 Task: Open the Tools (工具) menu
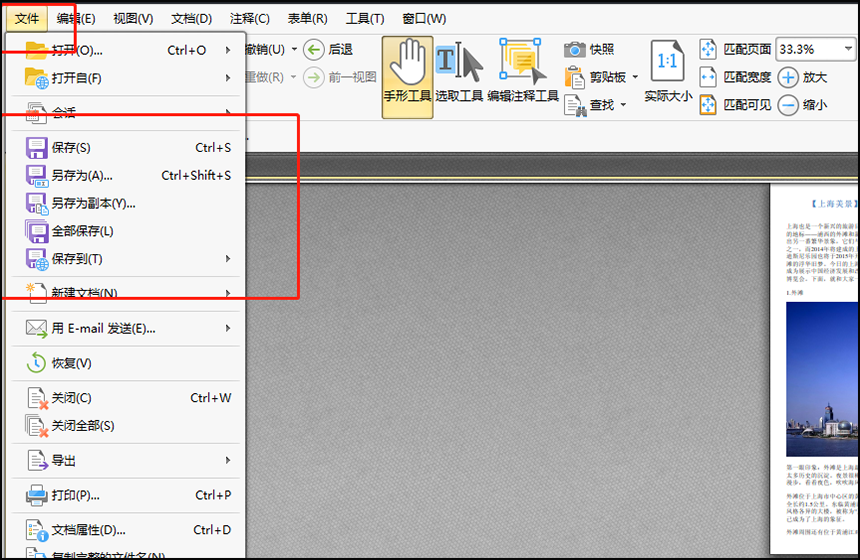pos(364,18)
